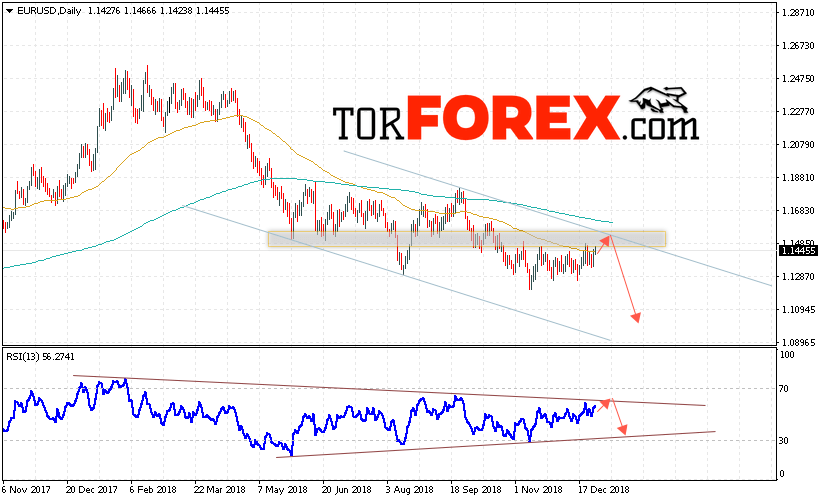Select the 7 May 2018 date label
Screen dimensions: 822x501
(283, 490)
